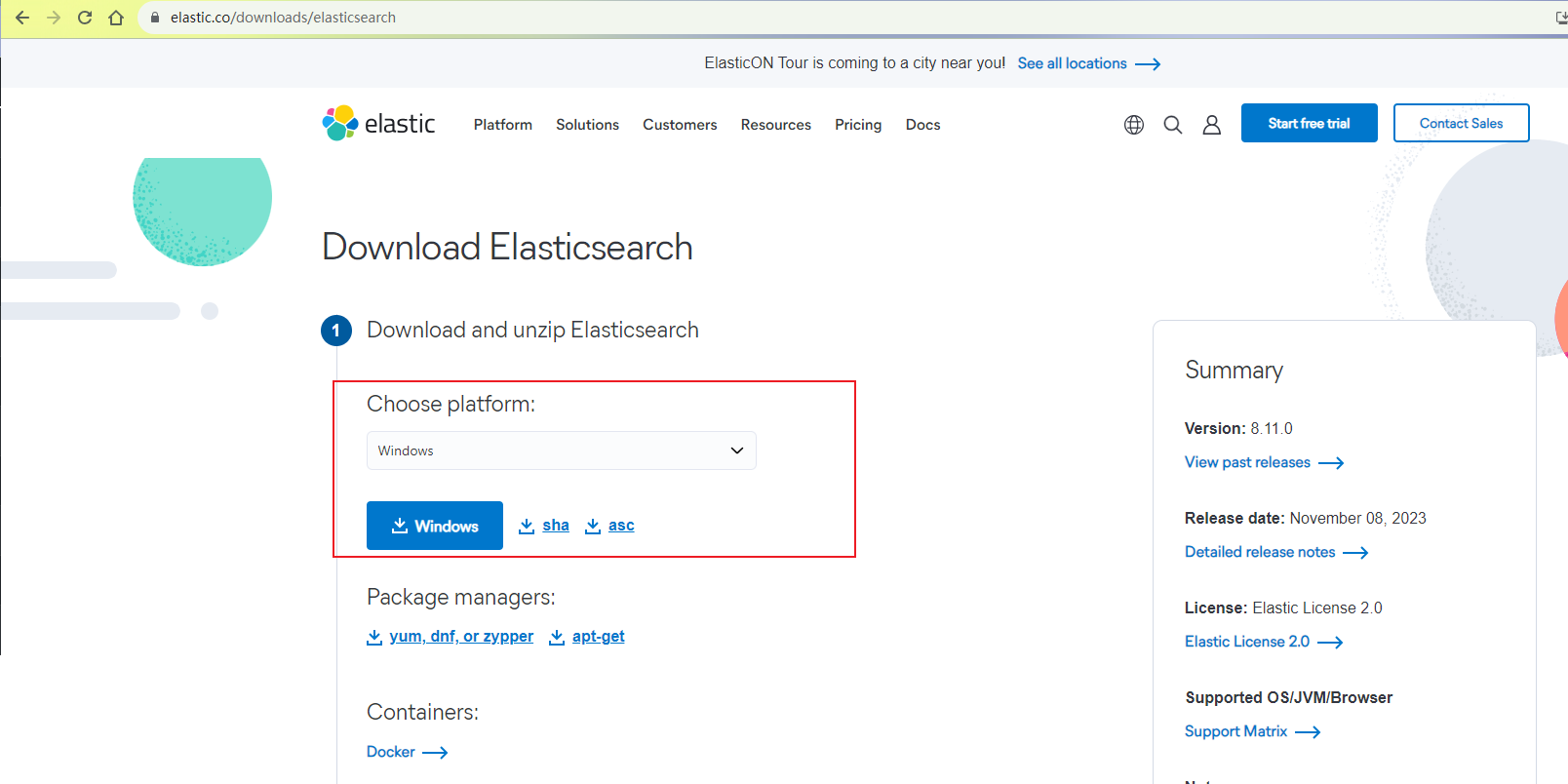1568x784 pixels.
Task: Click the Supported OS/JVM/Browser label
Action: coord(1289,697)
